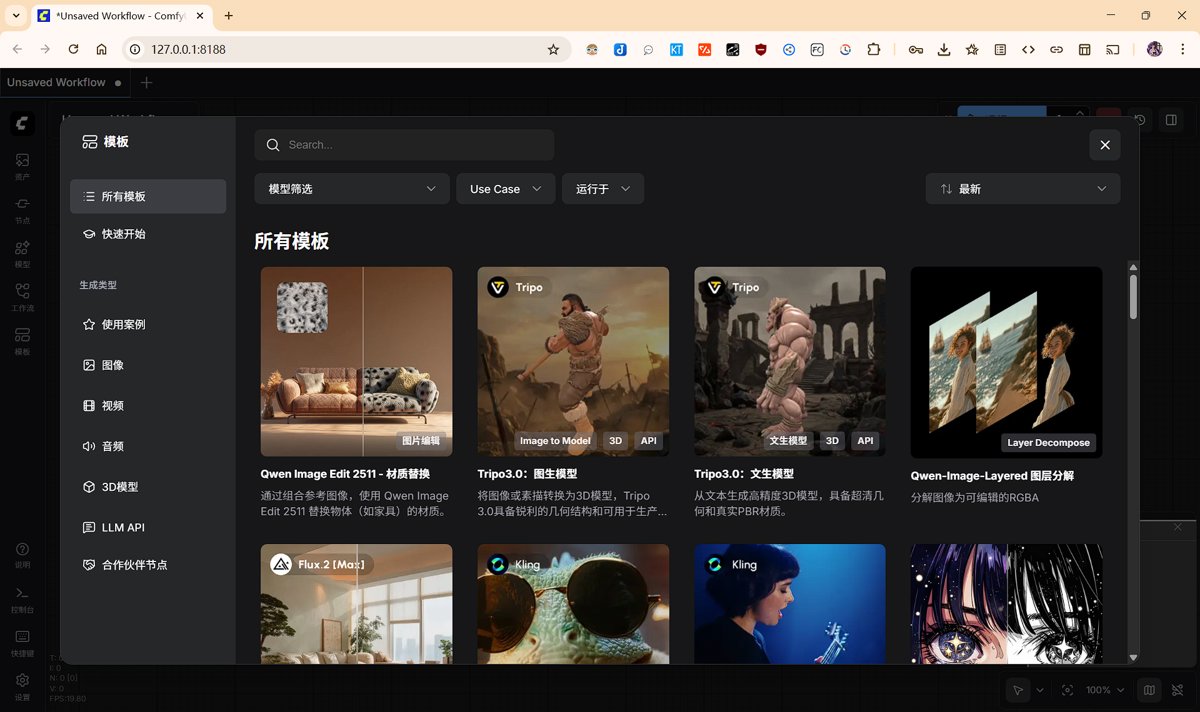Image resolution: width=1200 pixels, height=712 pixels.
Task: Expand the 模型筛选 model filter dropdown
Action: tap(351, 189)
